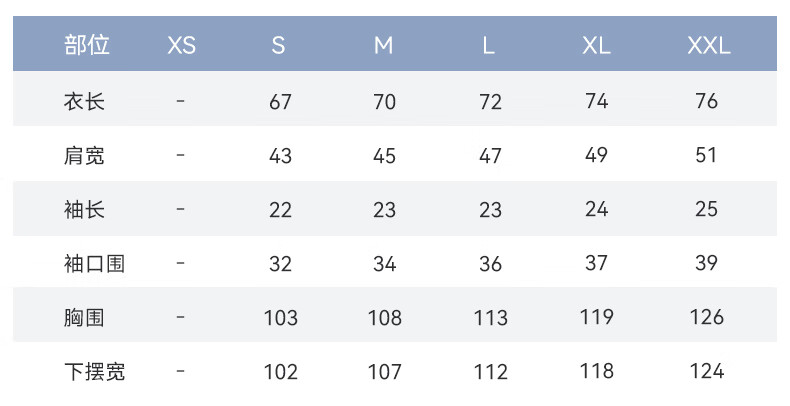Select the M size column header
This screenshot has width=790, height=406.
tap(383, 46)
